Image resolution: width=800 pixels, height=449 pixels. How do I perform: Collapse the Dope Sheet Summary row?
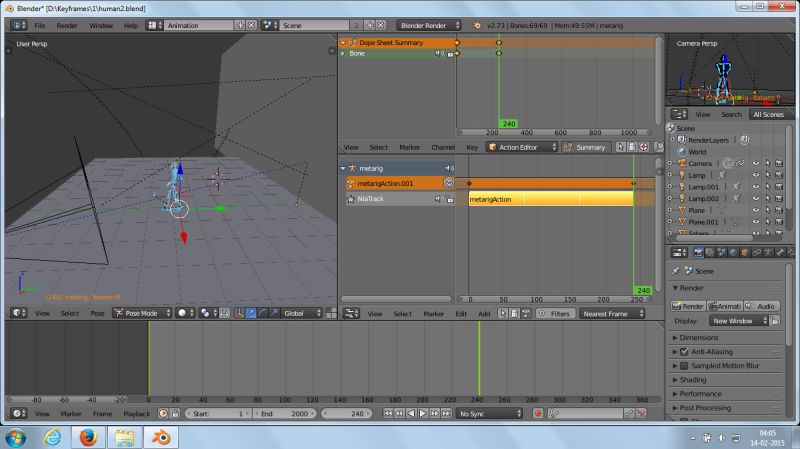(x=343, y=43)
